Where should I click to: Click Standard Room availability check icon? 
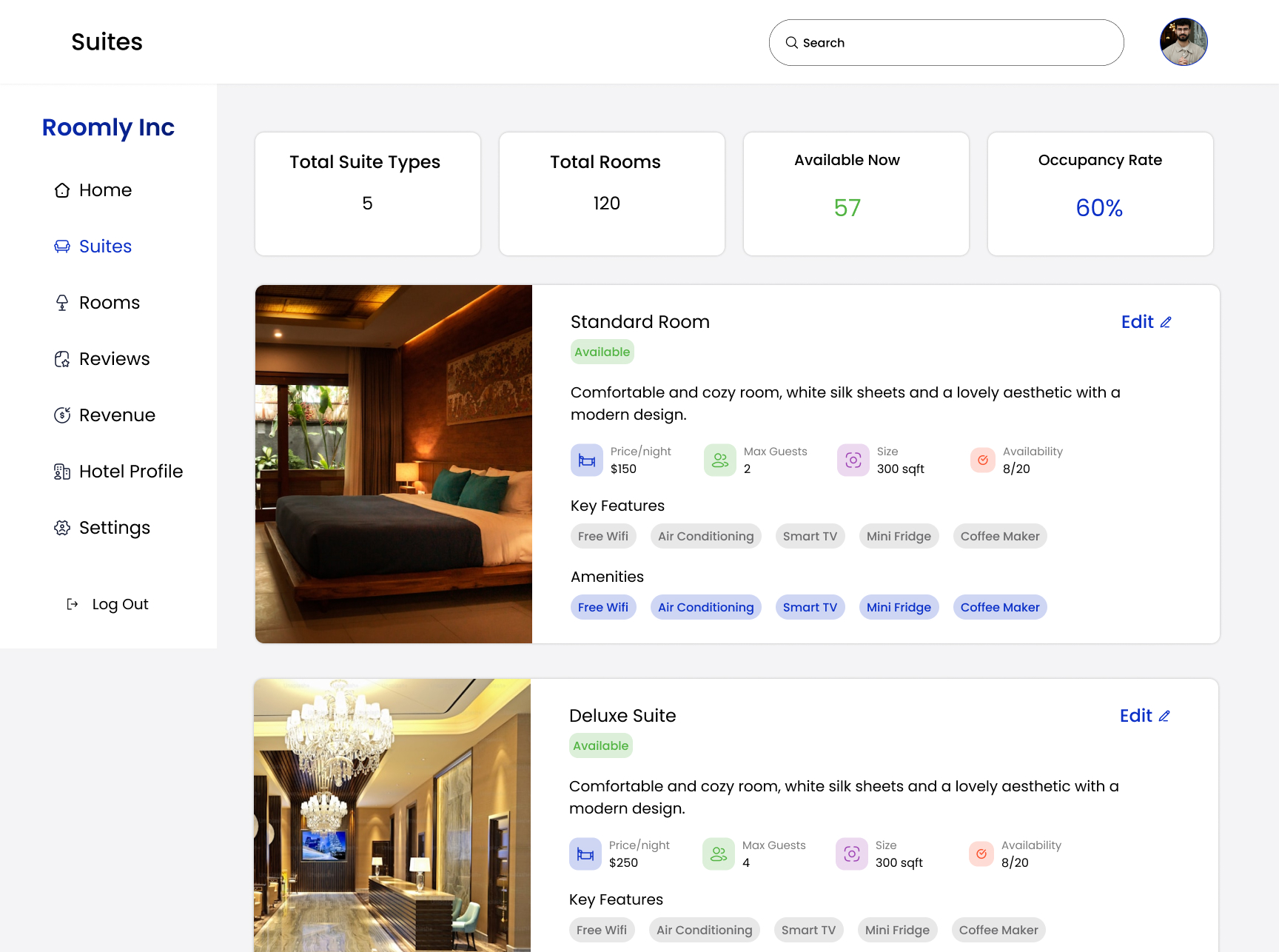click(x=983, y=460)
